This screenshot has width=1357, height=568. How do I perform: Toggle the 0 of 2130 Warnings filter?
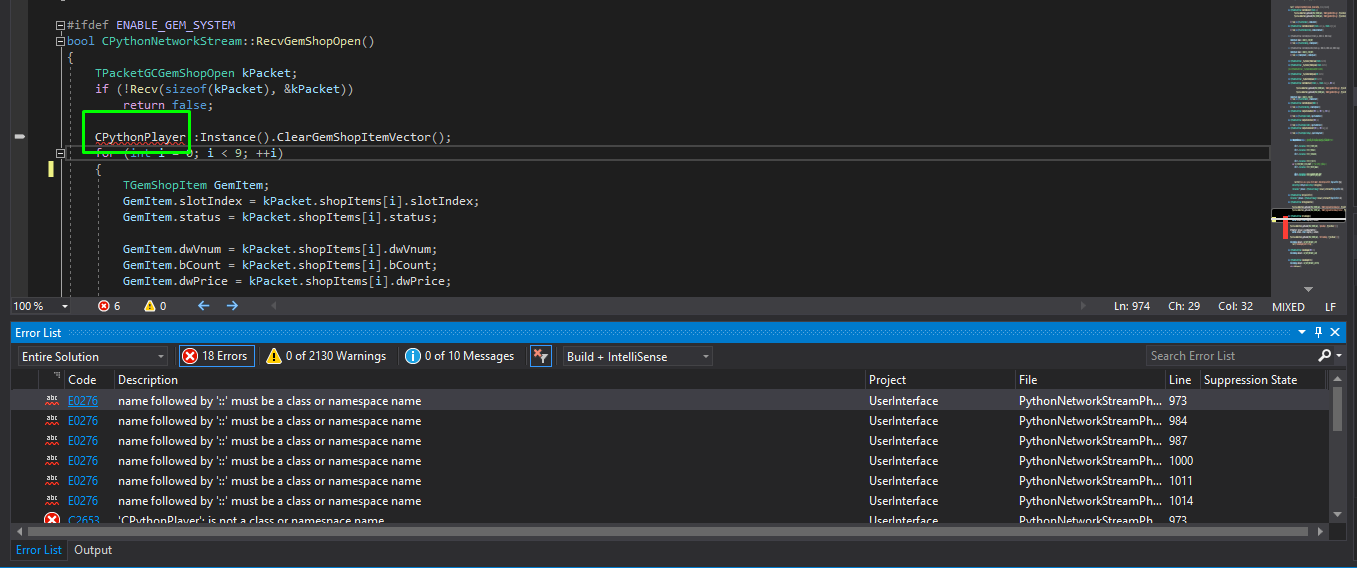click(x=326, y=356)
